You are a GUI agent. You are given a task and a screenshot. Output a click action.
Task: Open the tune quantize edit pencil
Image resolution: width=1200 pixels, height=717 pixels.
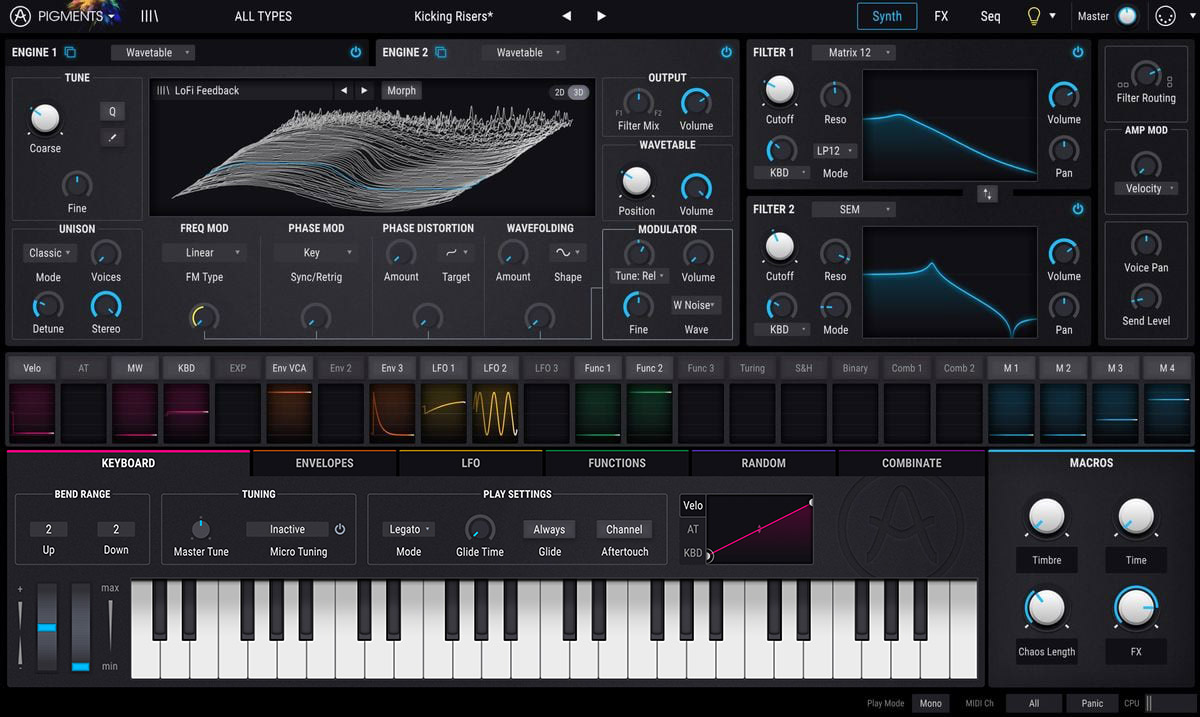tap(112, 137)
